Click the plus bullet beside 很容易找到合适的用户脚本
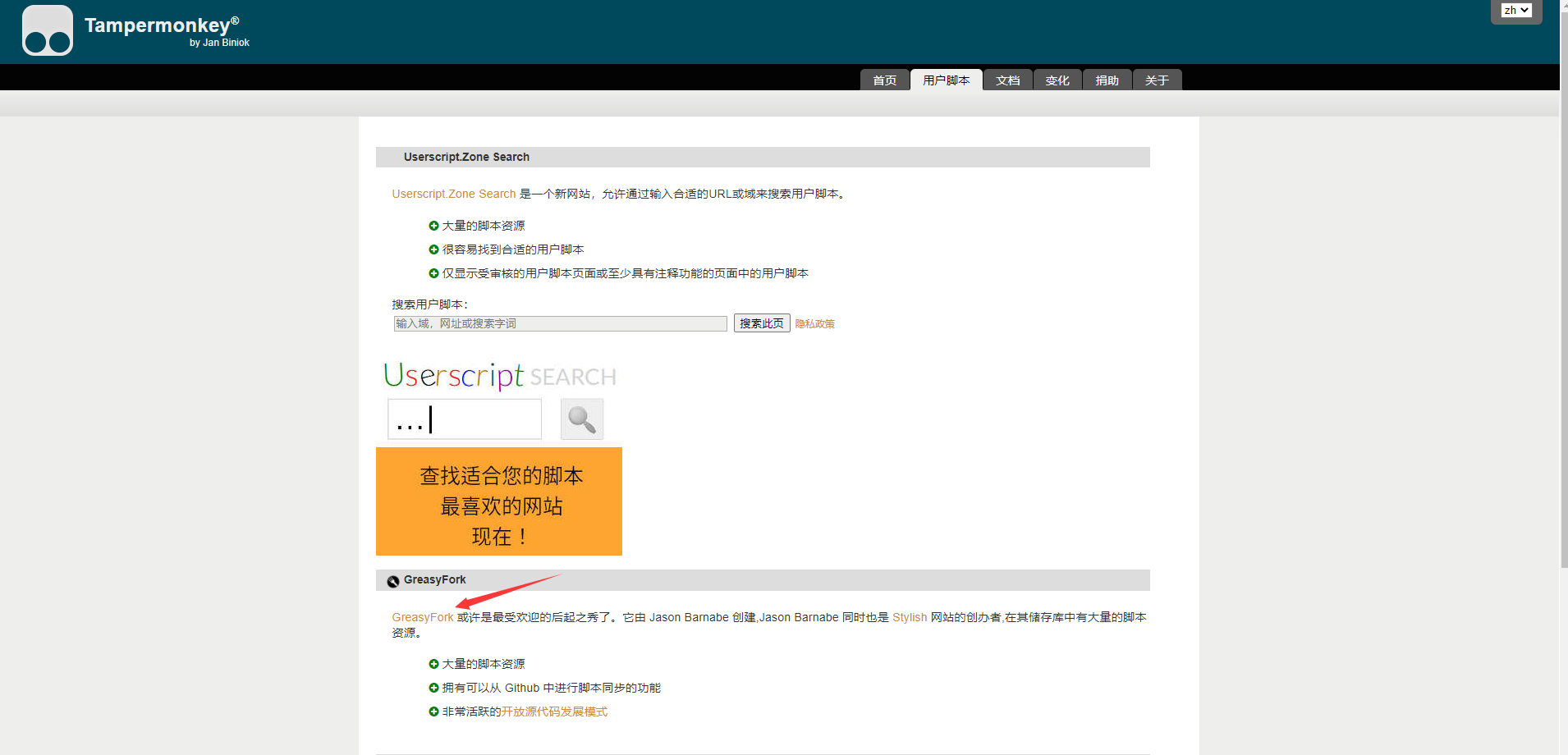Viewport: 1568px width, 755px height. point(433,249)
